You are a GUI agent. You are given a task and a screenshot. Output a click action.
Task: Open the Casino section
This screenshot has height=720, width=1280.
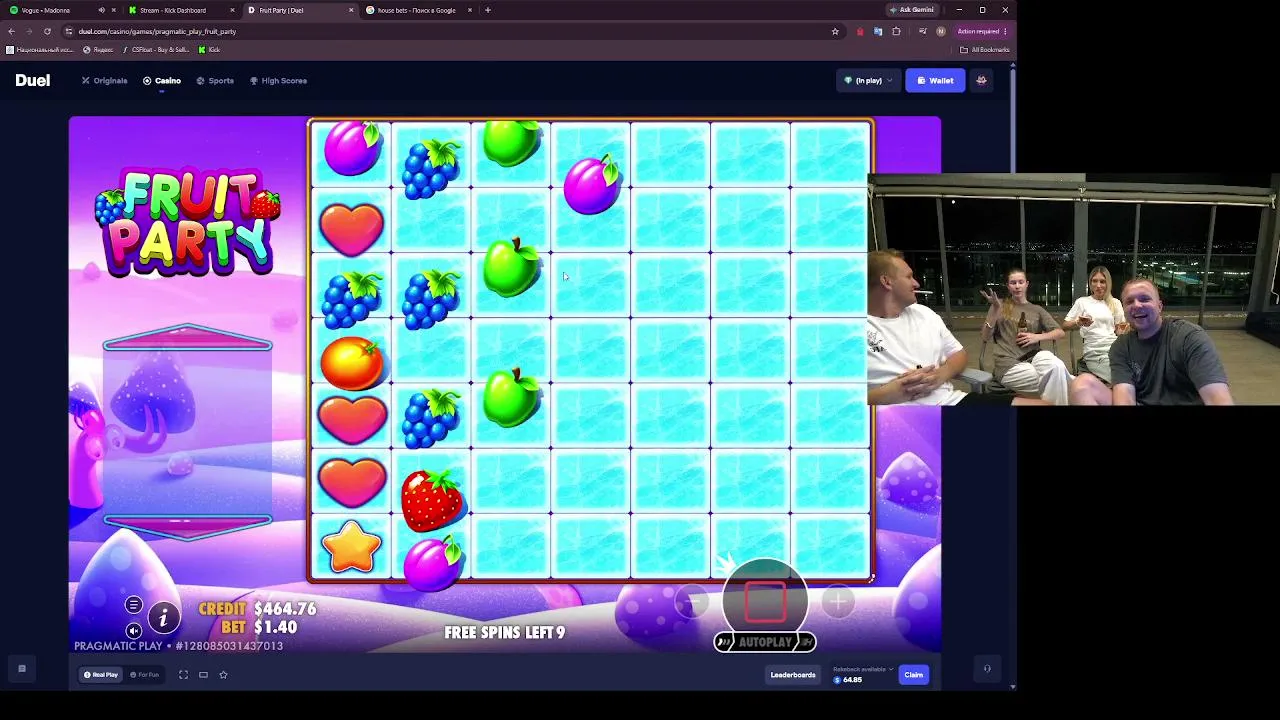pyautogui.click(x=162, y=81)
